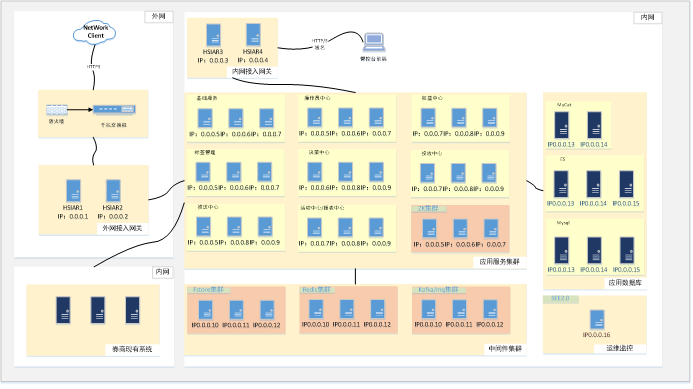The image size is (693, 389).
Task: Click the 应用数据库 label
Action: point(625,282)
